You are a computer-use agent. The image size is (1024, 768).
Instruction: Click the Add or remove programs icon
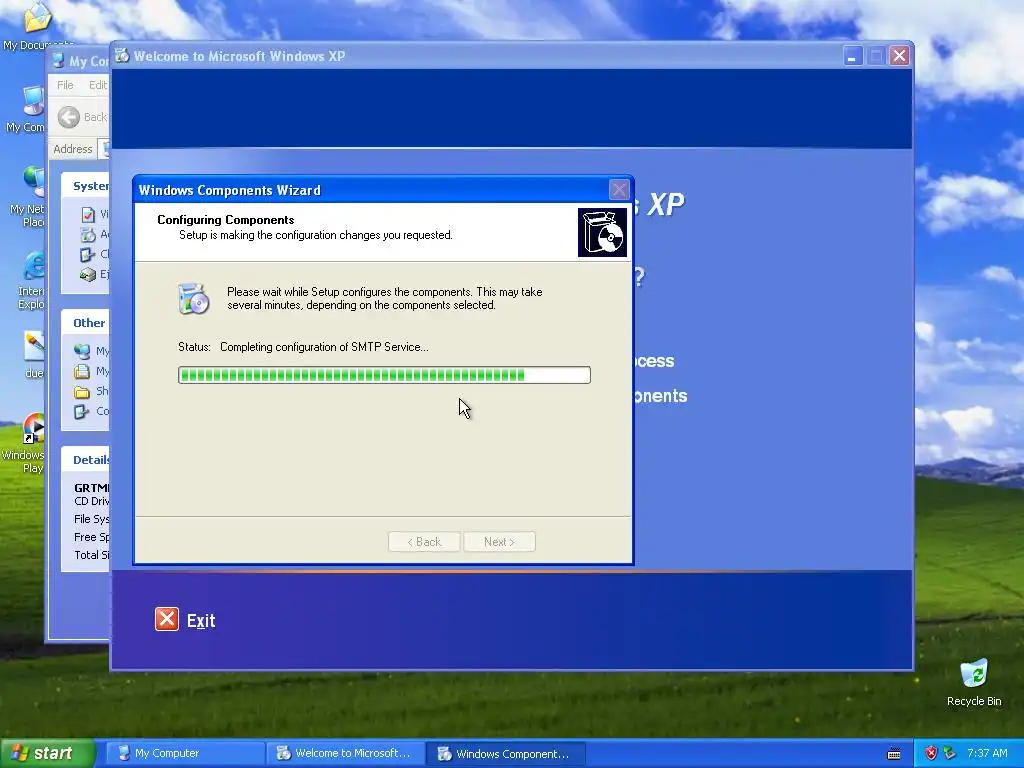tap(88, 234)
